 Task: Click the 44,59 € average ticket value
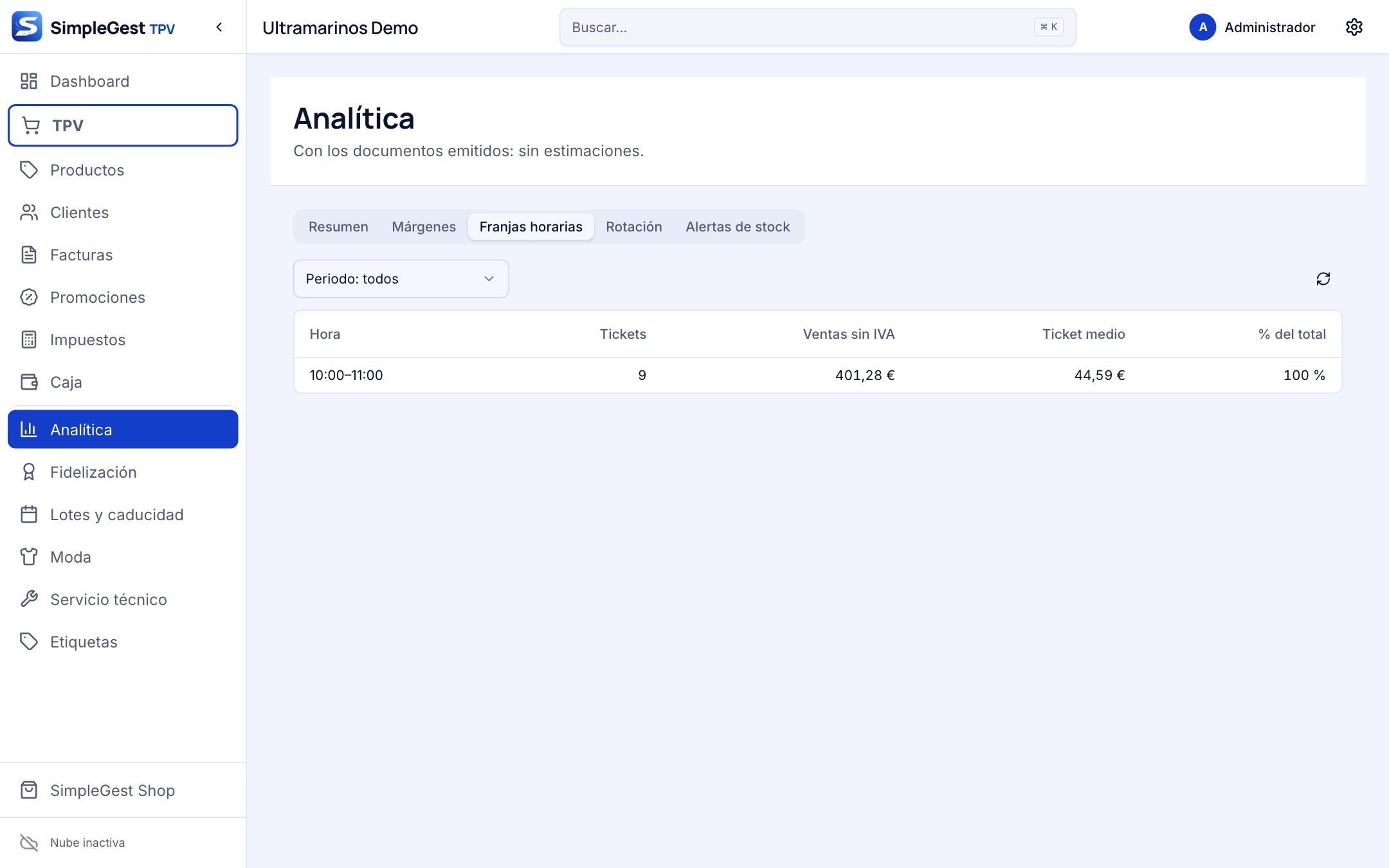(1100, 375)
